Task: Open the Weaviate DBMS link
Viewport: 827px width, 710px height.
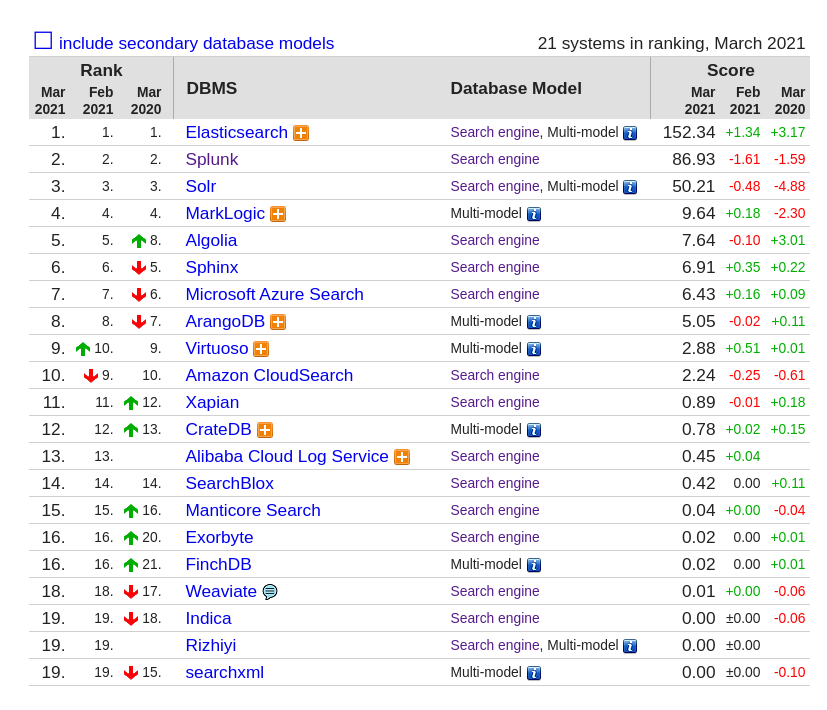Action: pos(221,591)
